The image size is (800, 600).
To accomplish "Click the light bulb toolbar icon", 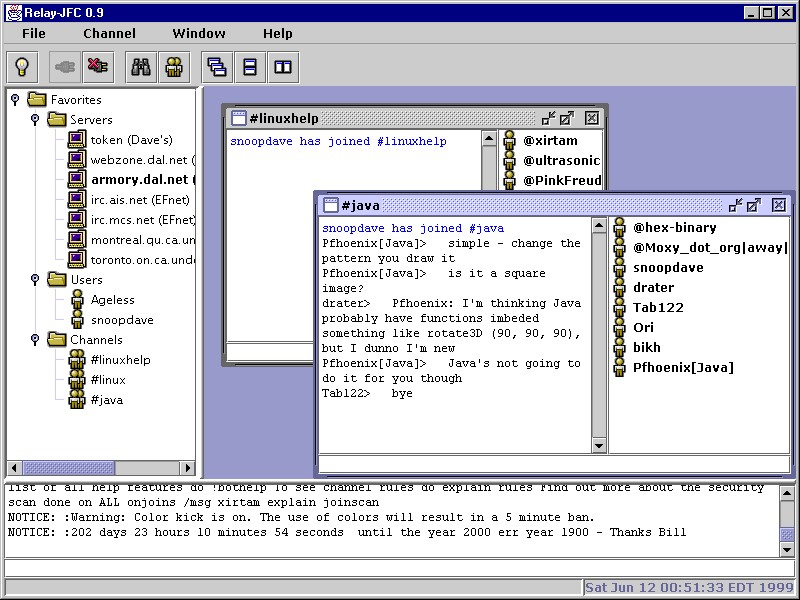I will 20,67.
